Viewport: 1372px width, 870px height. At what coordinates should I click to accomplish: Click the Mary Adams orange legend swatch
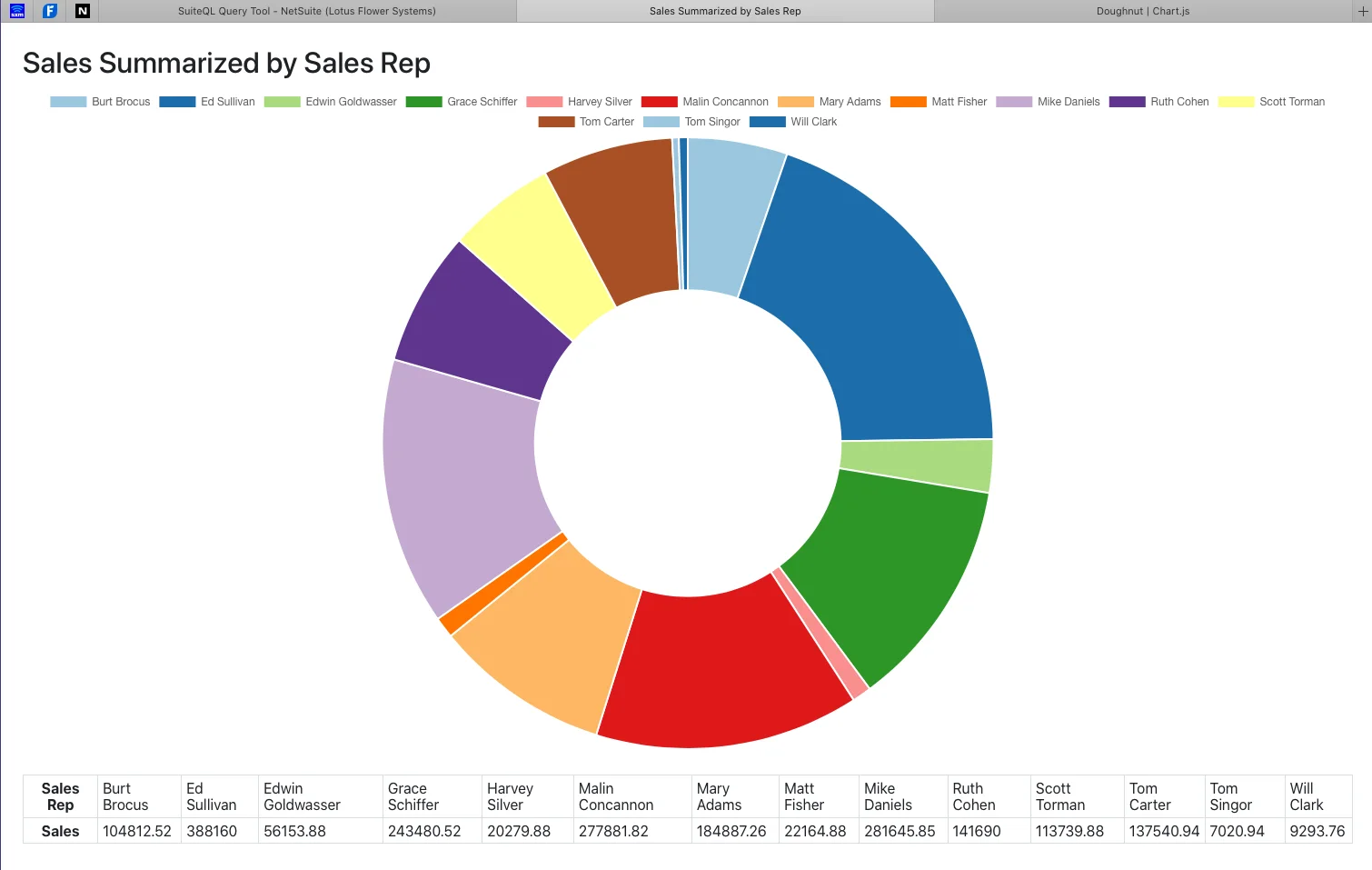coord(796,102)
